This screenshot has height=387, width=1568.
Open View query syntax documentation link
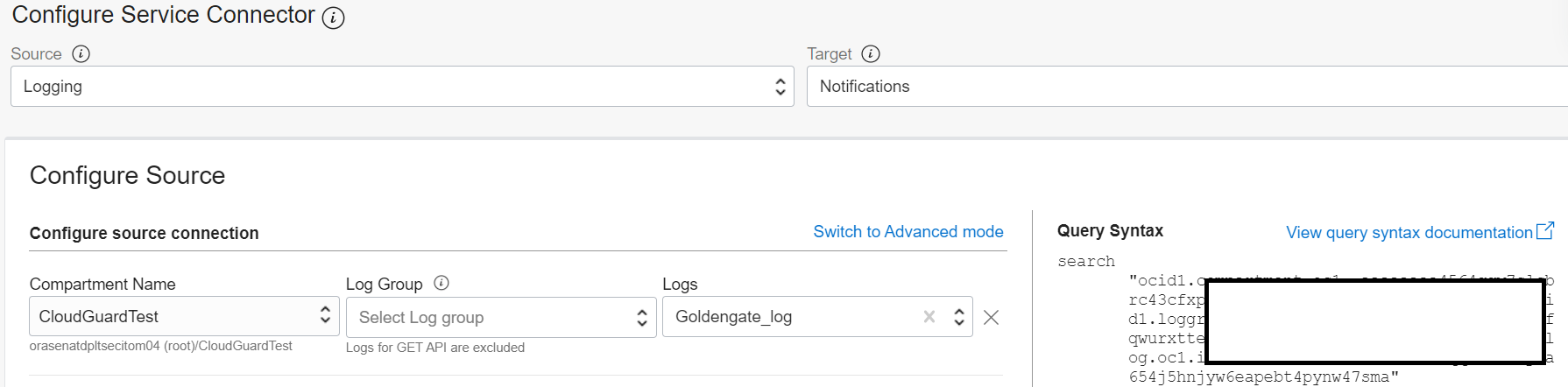[1409, 233]
